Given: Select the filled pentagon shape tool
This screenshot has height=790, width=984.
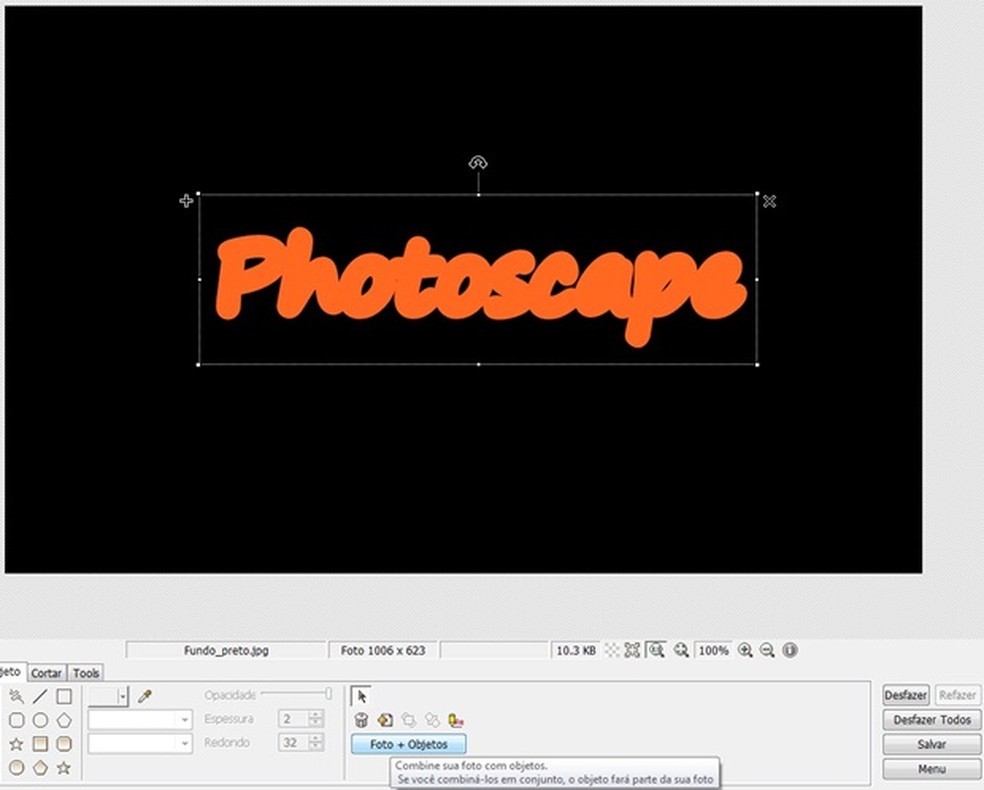Looking at the screenshot, I should [40, 767].
